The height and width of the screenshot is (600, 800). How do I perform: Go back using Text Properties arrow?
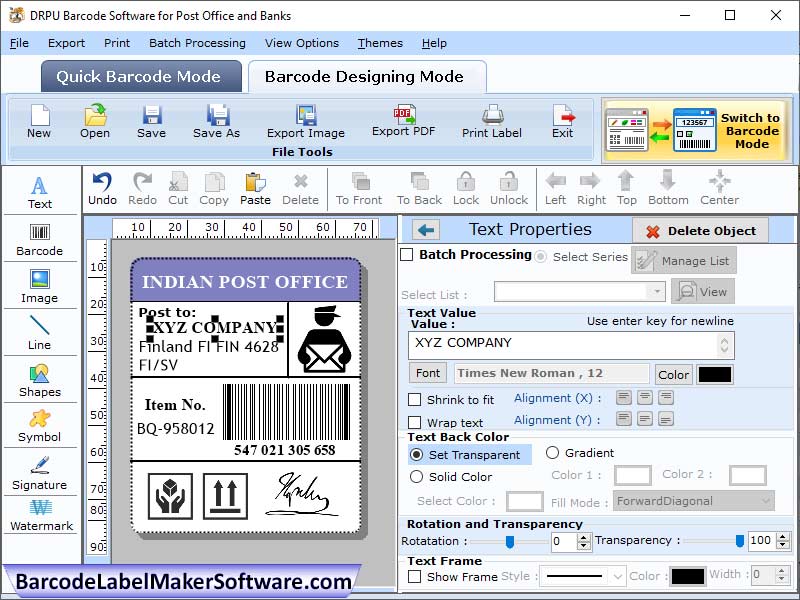click(426, 230)
